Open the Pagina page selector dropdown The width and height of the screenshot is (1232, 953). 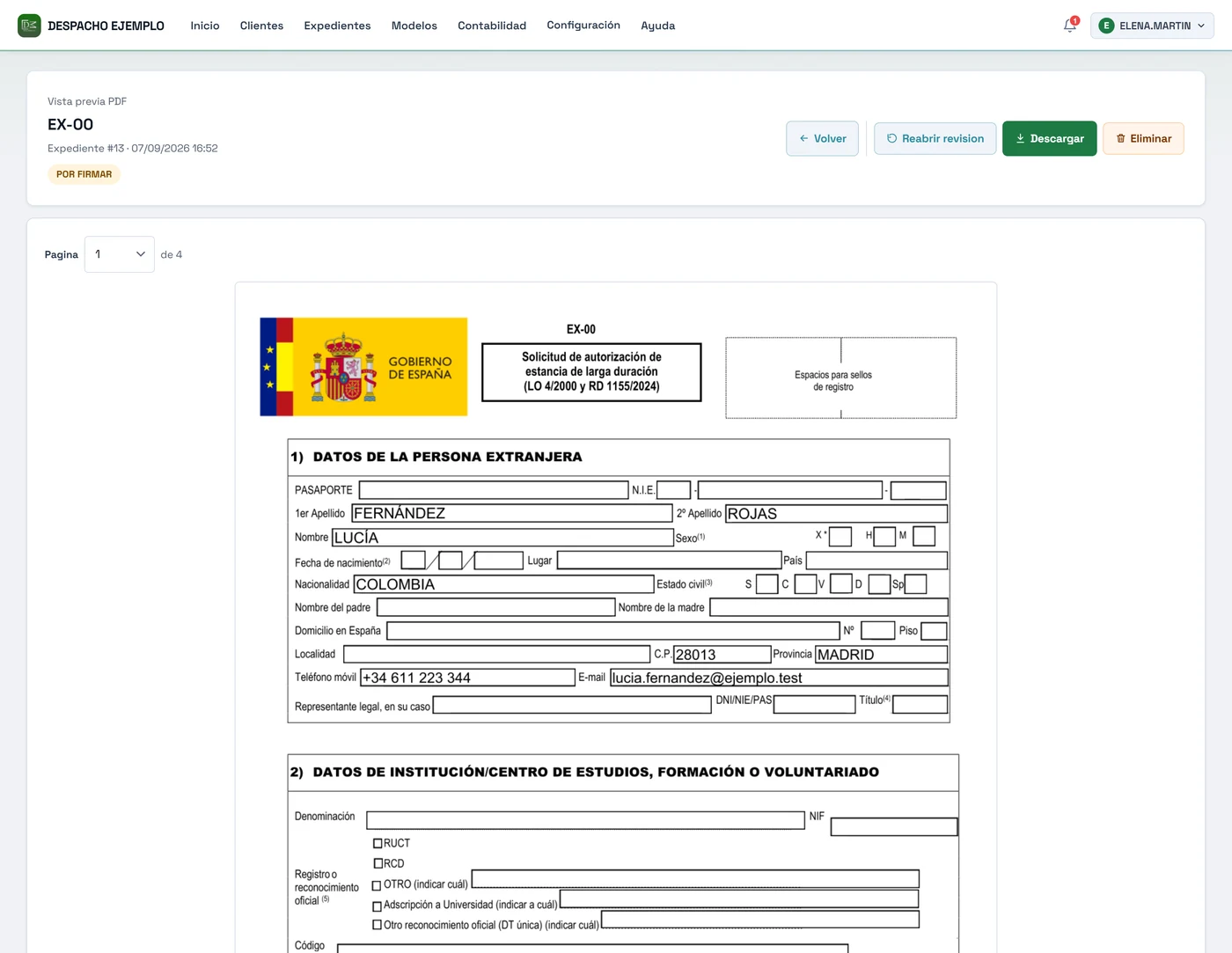[x=120, y=254]
